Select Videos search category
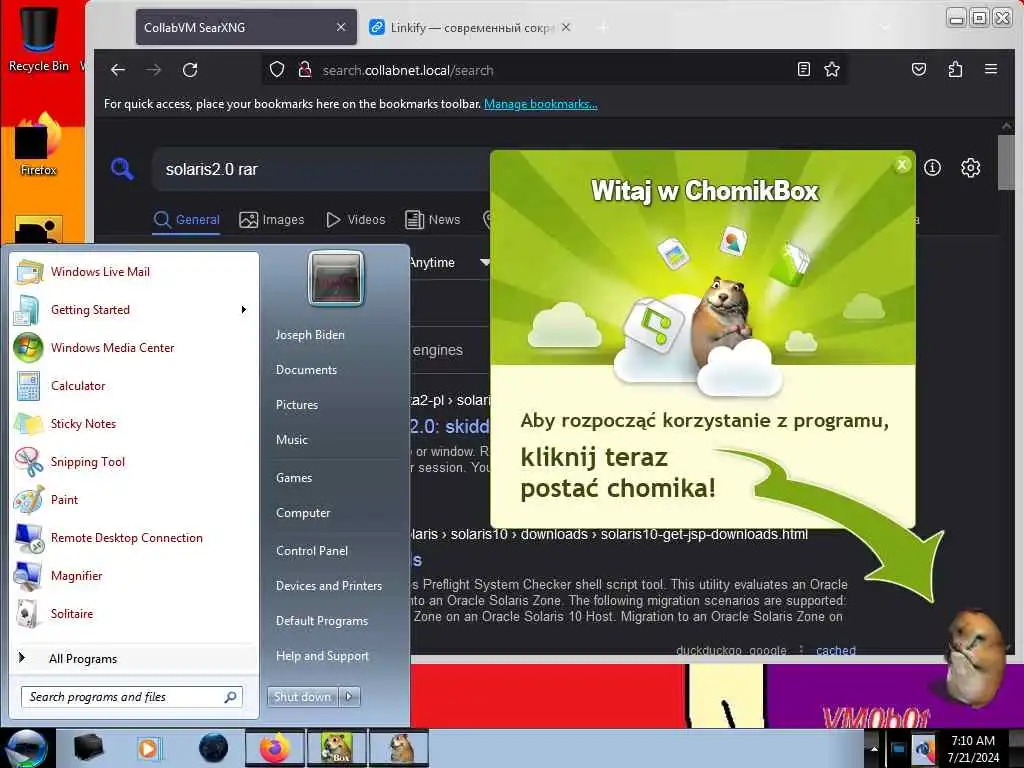1024x768 pixels. point(355,220)
